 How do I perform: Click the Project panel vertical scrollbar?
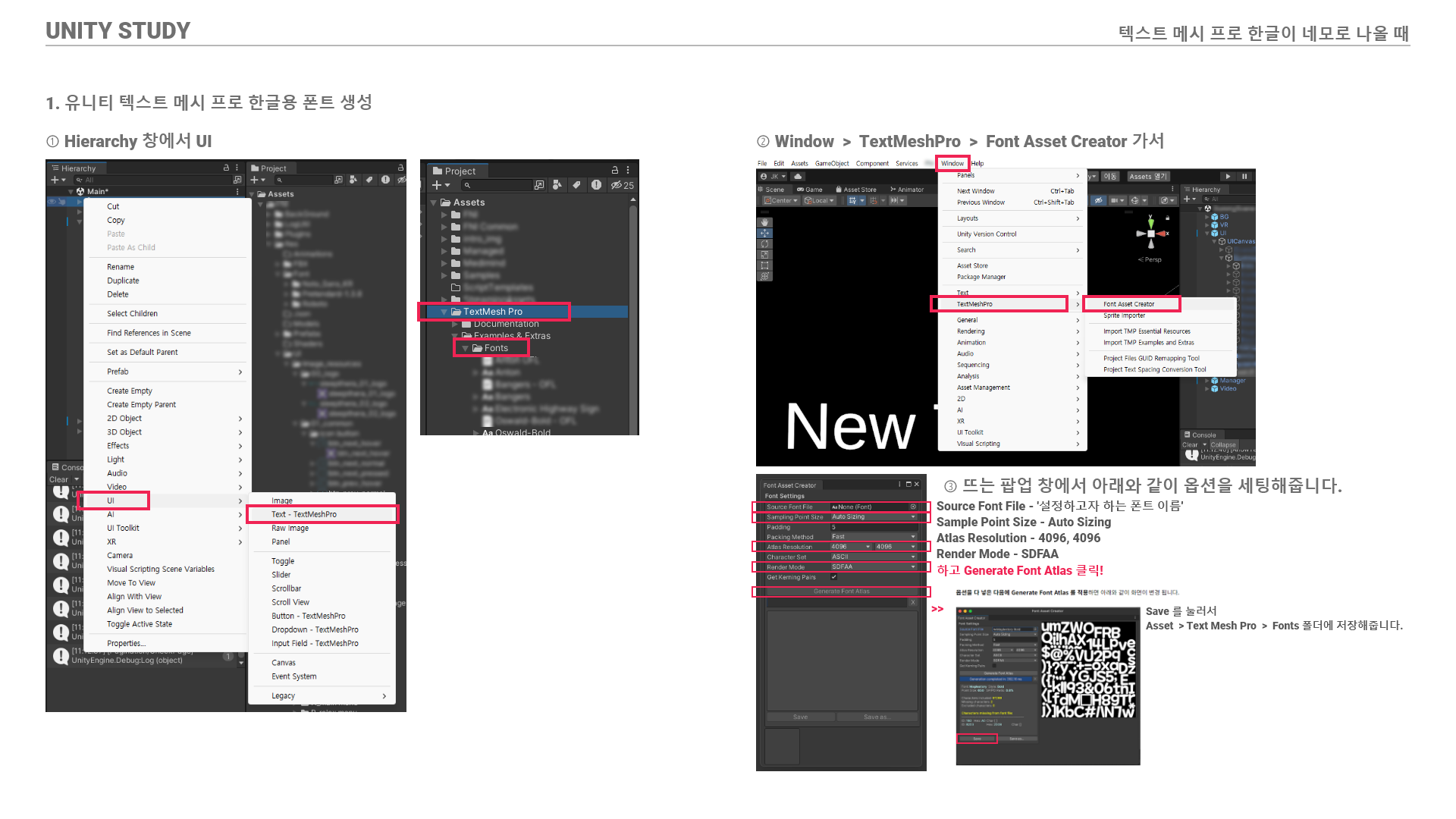point(632,303)
